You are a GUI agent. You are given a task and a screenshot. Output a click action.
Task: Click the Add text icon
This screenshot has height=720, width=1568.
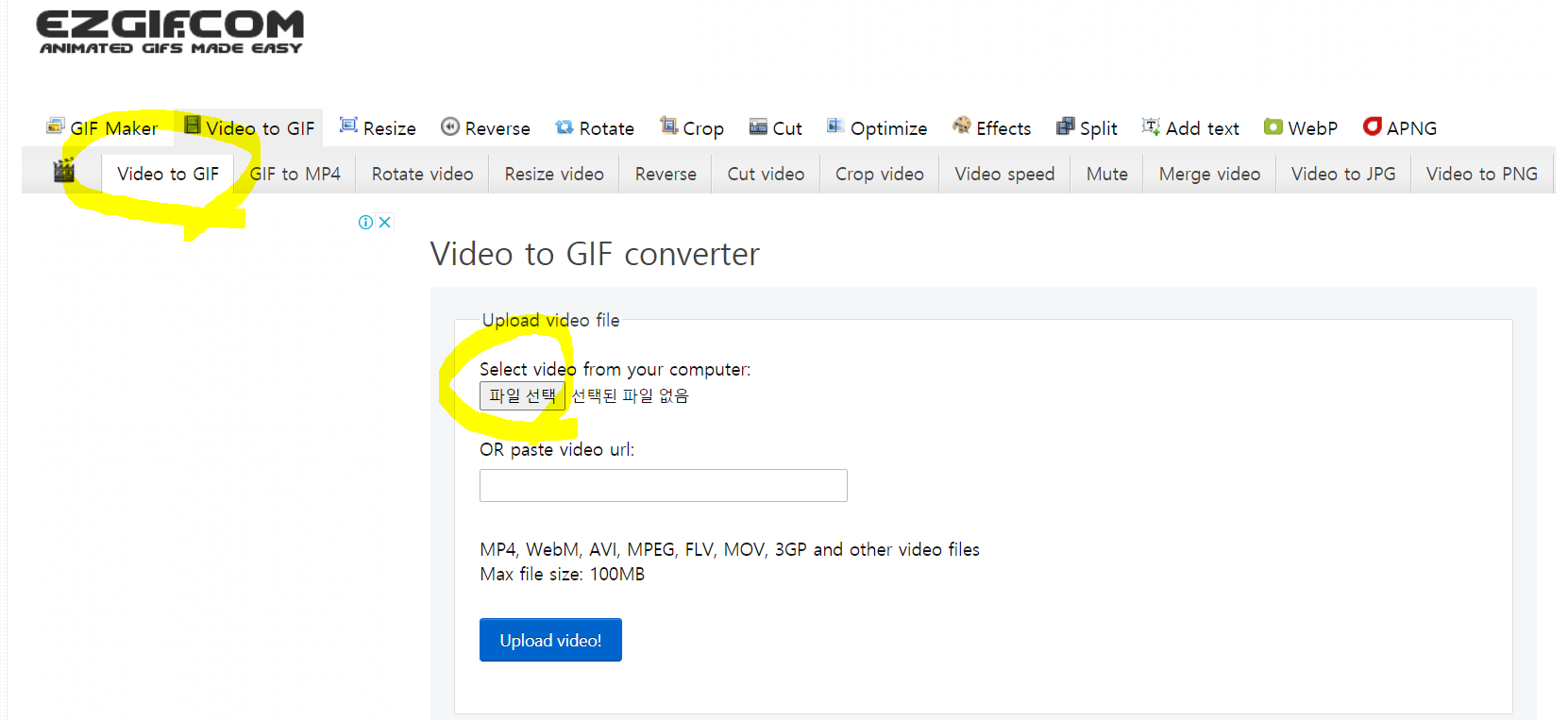[x=1151, y=126]
